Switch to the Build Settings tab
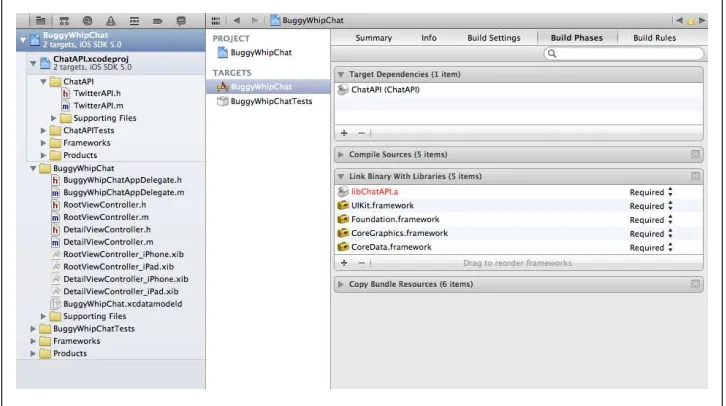The width and height of the screenshot is (726, 406). [x=494, y=38]
